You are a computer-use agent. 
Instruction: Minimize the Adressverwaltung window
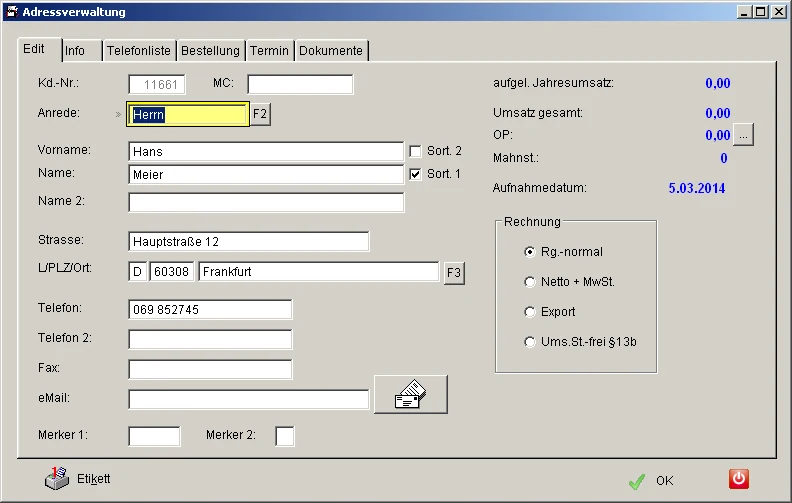[x=744, y=12]
